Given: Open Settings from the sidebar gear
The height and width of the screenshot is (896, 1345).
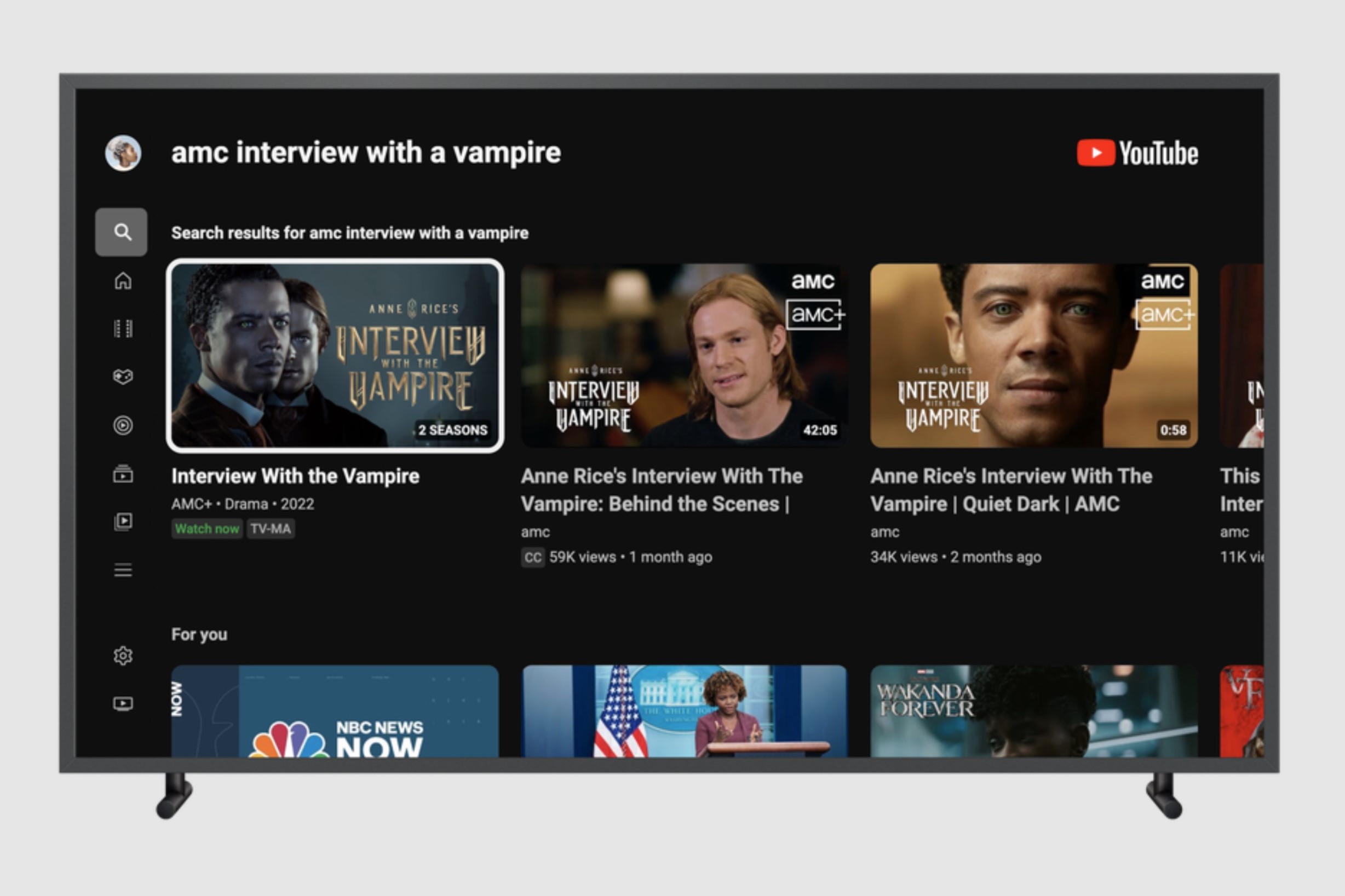Looking at the screenshot, I should tap(122, 656).
